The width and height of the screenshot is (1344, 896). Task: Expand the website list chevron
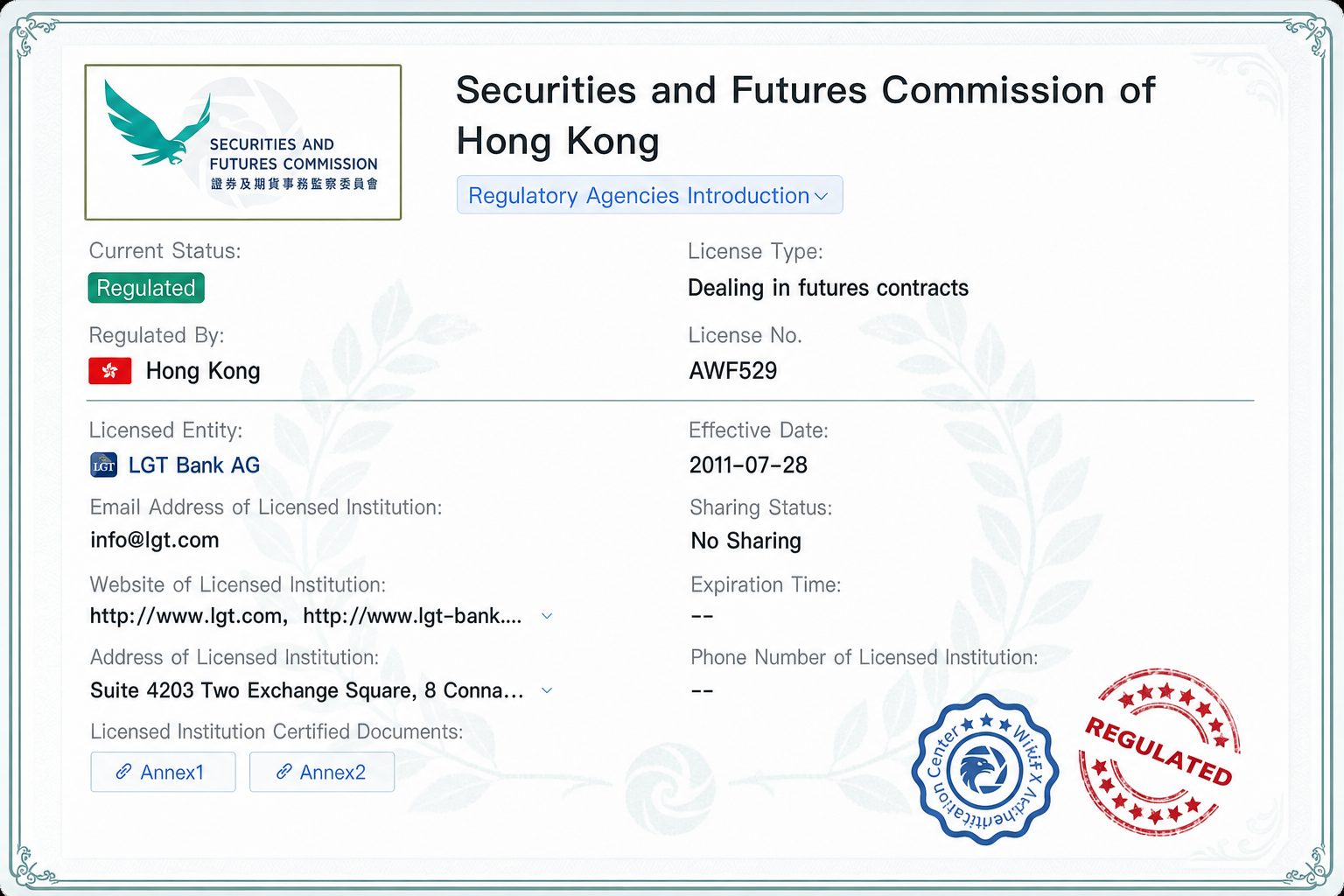pyautogui.click(x=547, y=616)
